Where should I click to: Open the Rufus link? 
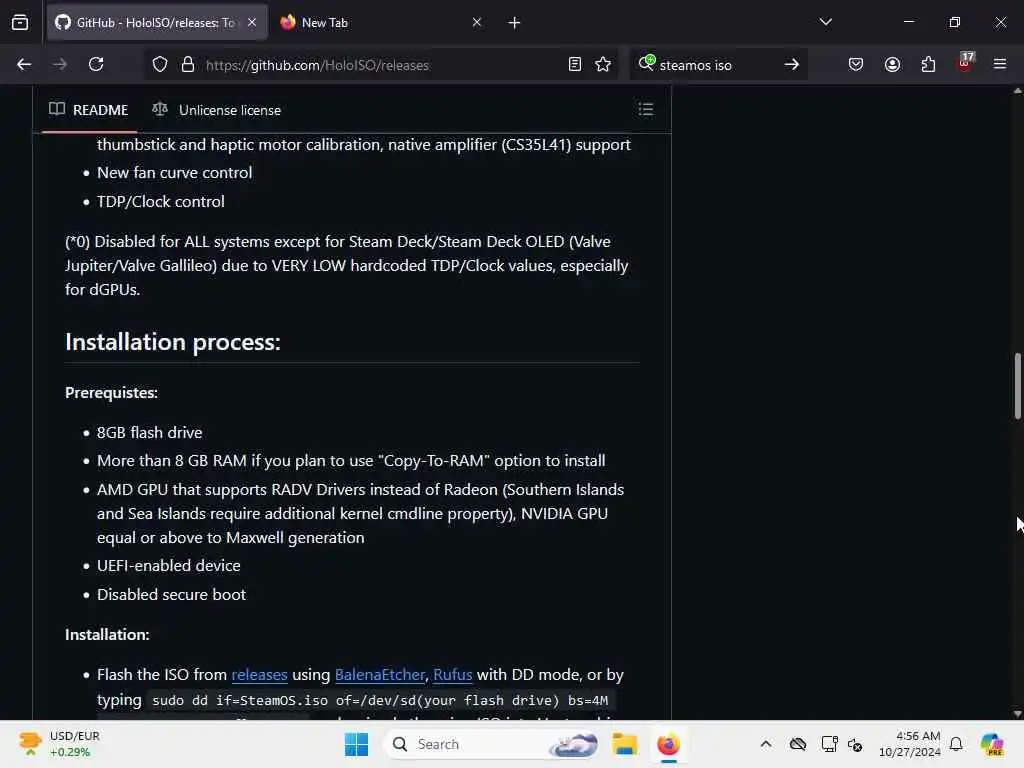click(453, 675)
